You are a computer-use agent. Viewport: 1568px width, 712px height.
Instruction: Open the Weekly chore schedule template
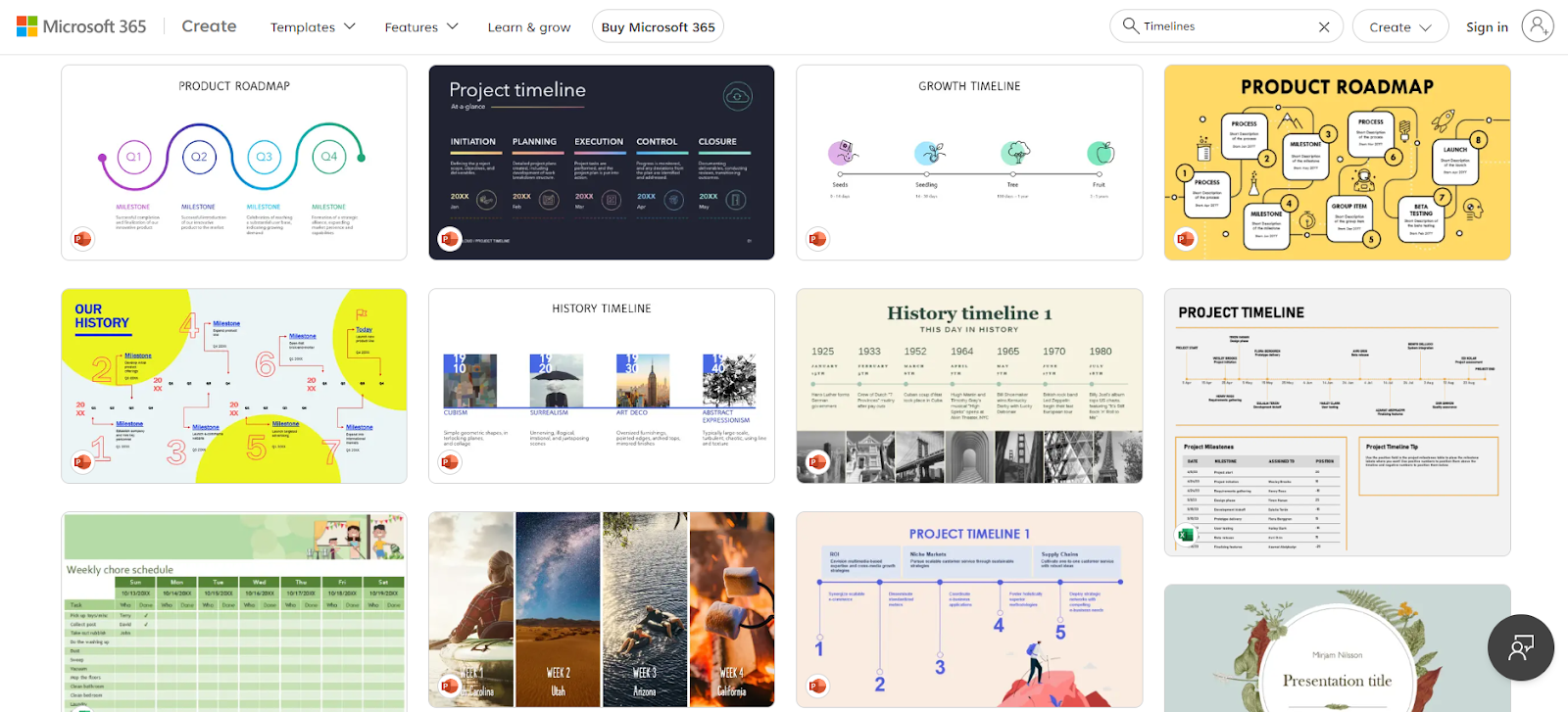tap(234, 612)
